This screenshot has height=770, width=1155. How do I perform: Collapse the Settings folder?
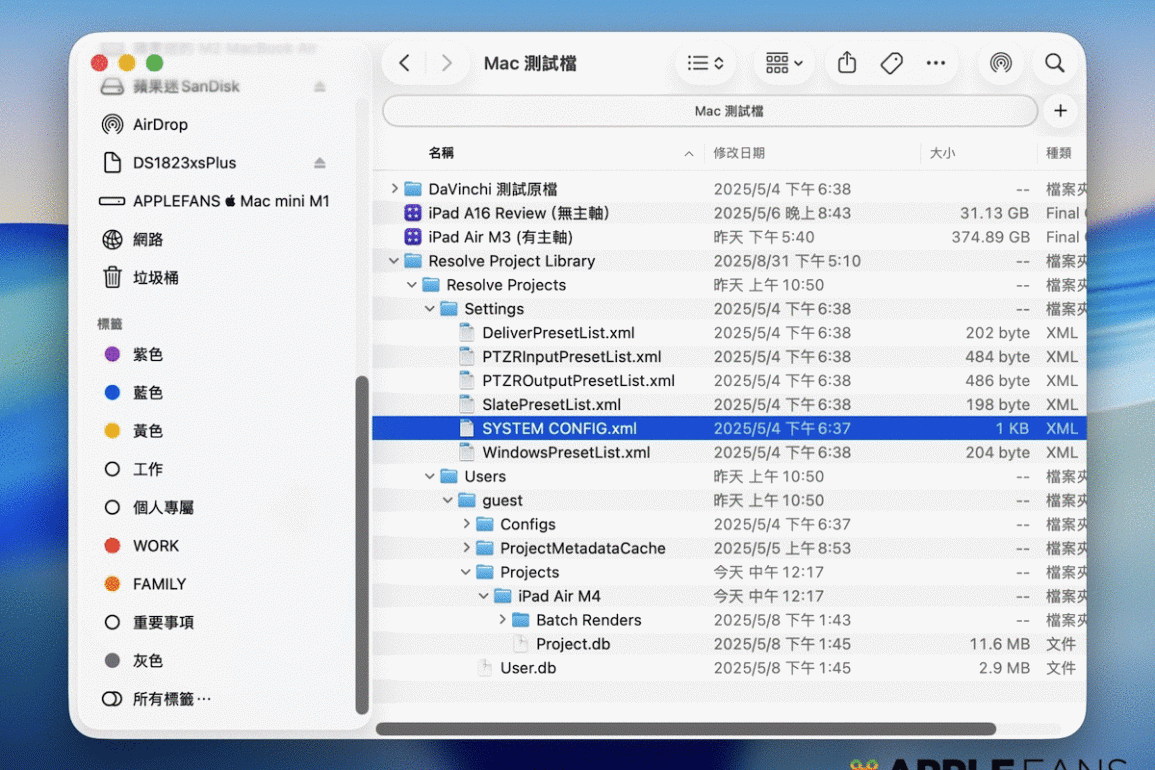click(430, 309)
